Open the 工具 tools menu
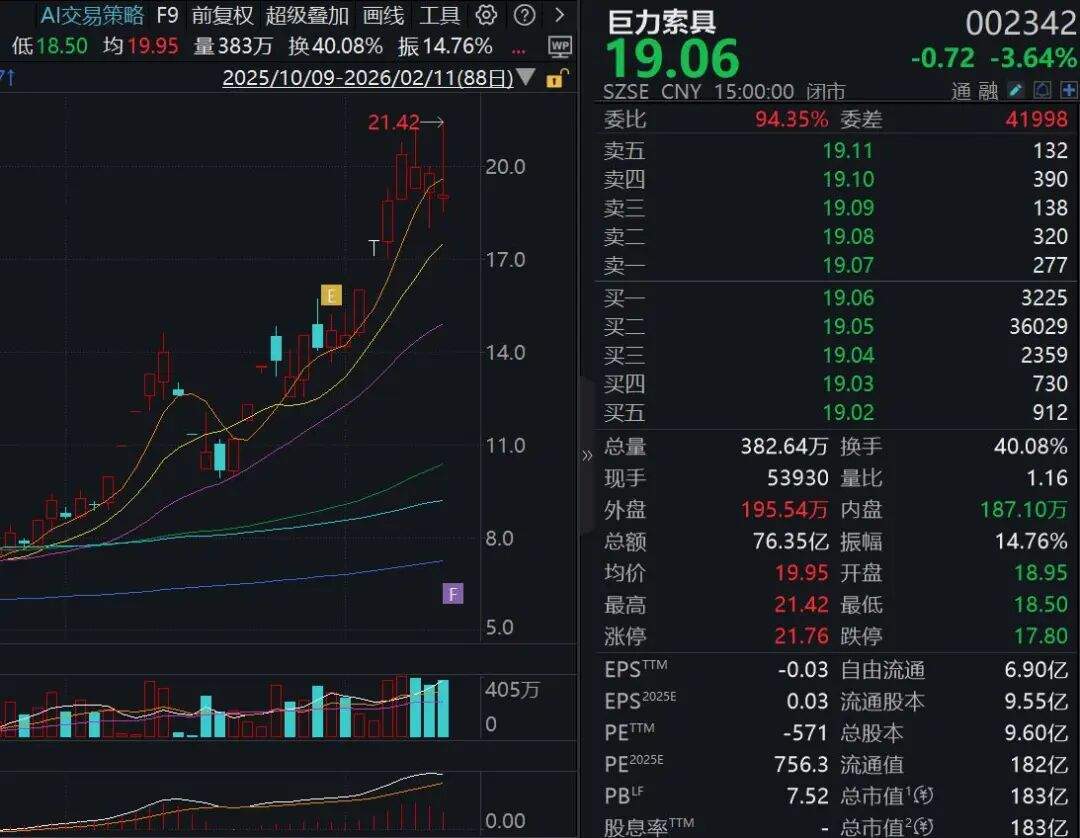Image resolution: width=1080 pixels, height=838 pixels. pos(440,15)
